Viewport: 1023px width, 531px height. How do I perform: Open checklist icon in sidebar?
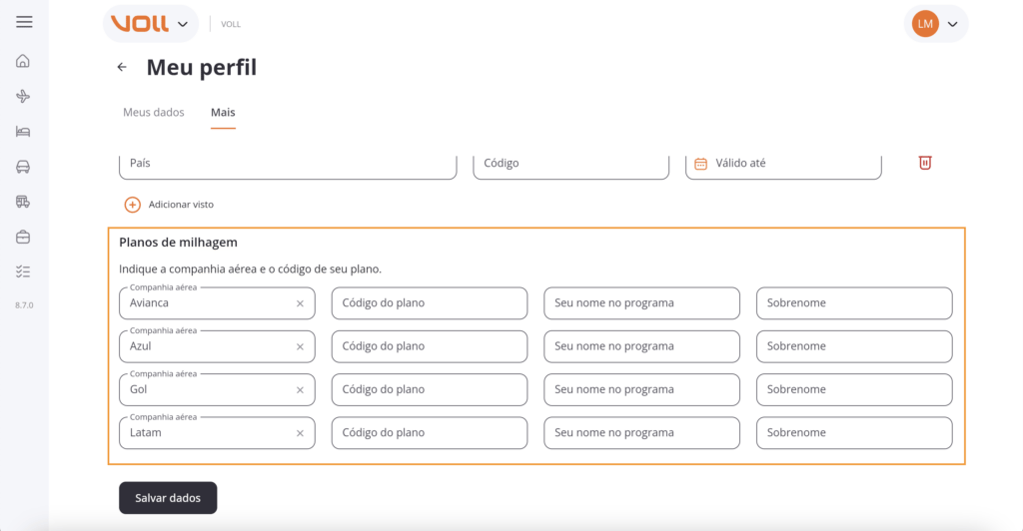point(23,271)
